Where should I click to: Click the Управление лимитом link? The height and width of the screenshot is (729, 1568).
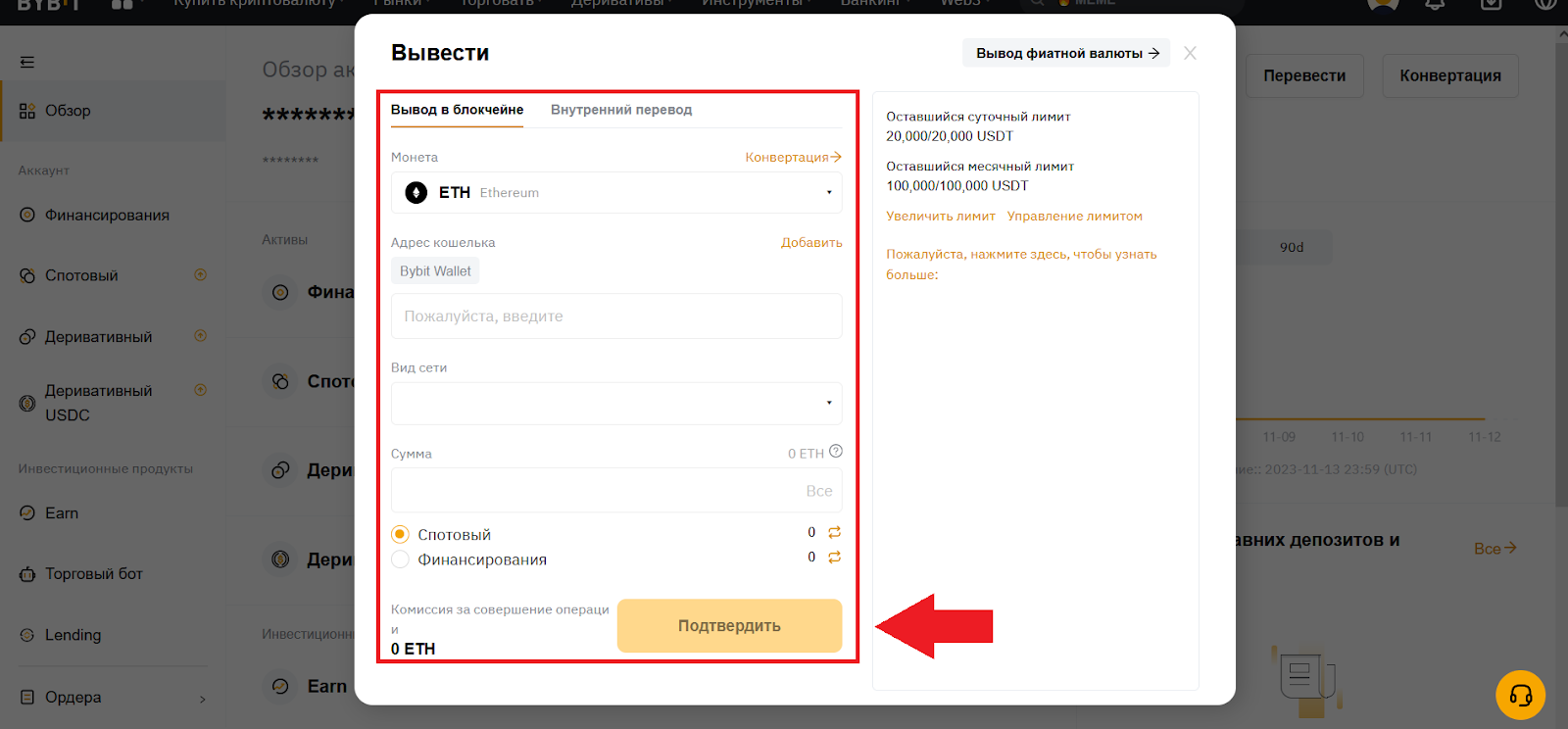1075,216
